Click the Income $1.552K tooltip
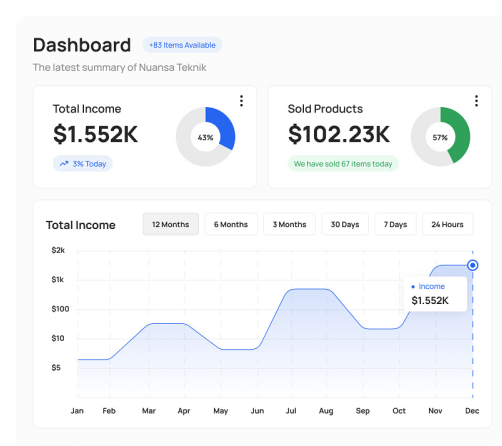502x446 pixels. (435, 294)
